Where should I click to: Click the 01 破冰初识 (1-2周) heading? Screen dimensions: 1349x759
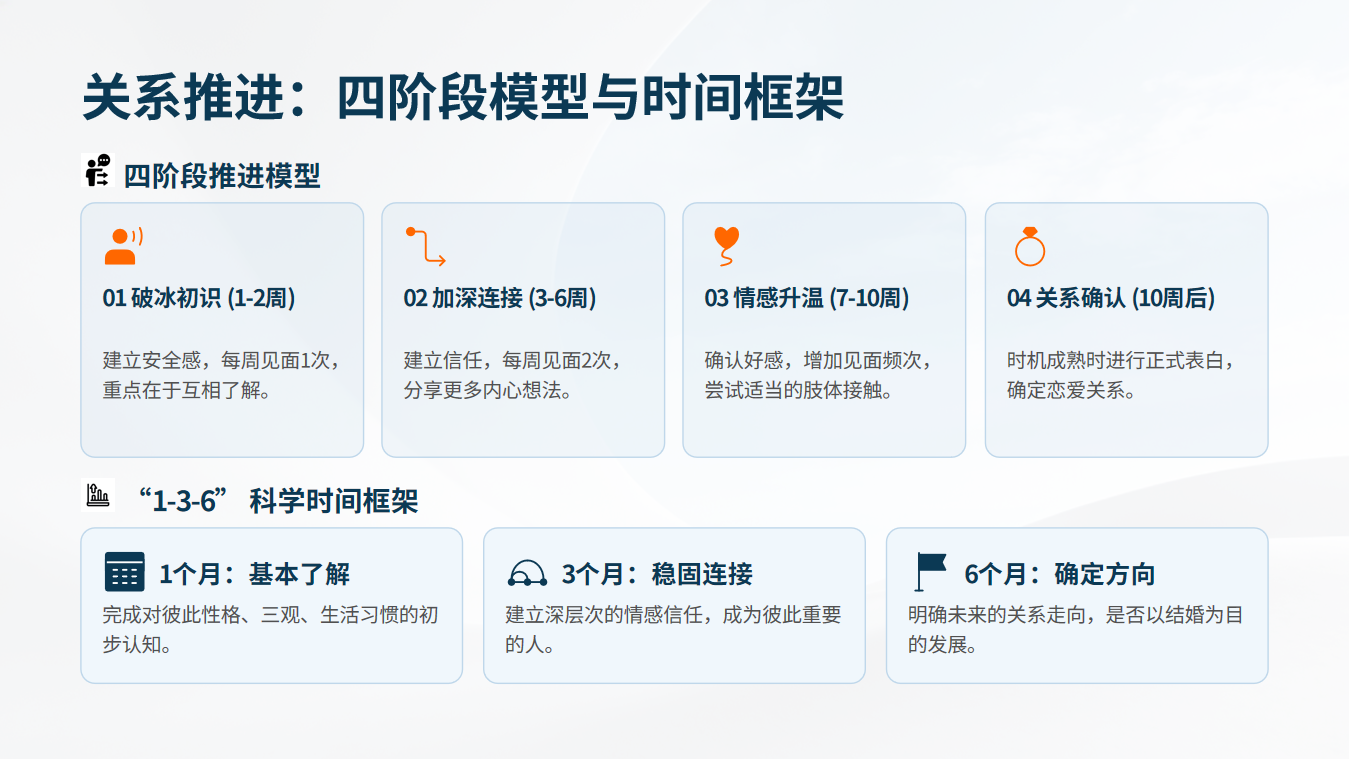click(199, 298)
